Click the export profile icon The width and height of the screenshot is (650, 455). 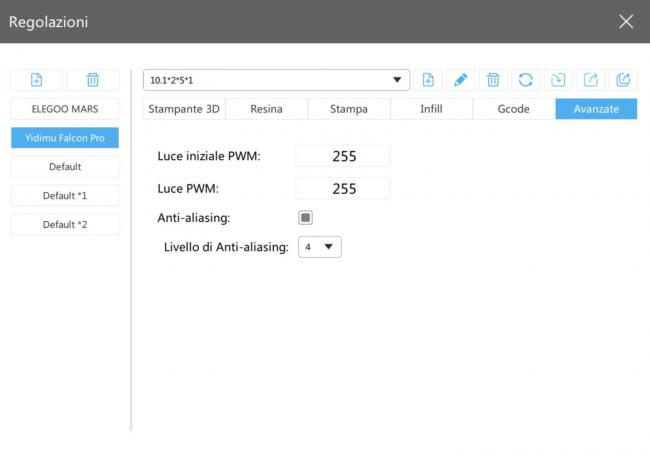tap(590, 80)
